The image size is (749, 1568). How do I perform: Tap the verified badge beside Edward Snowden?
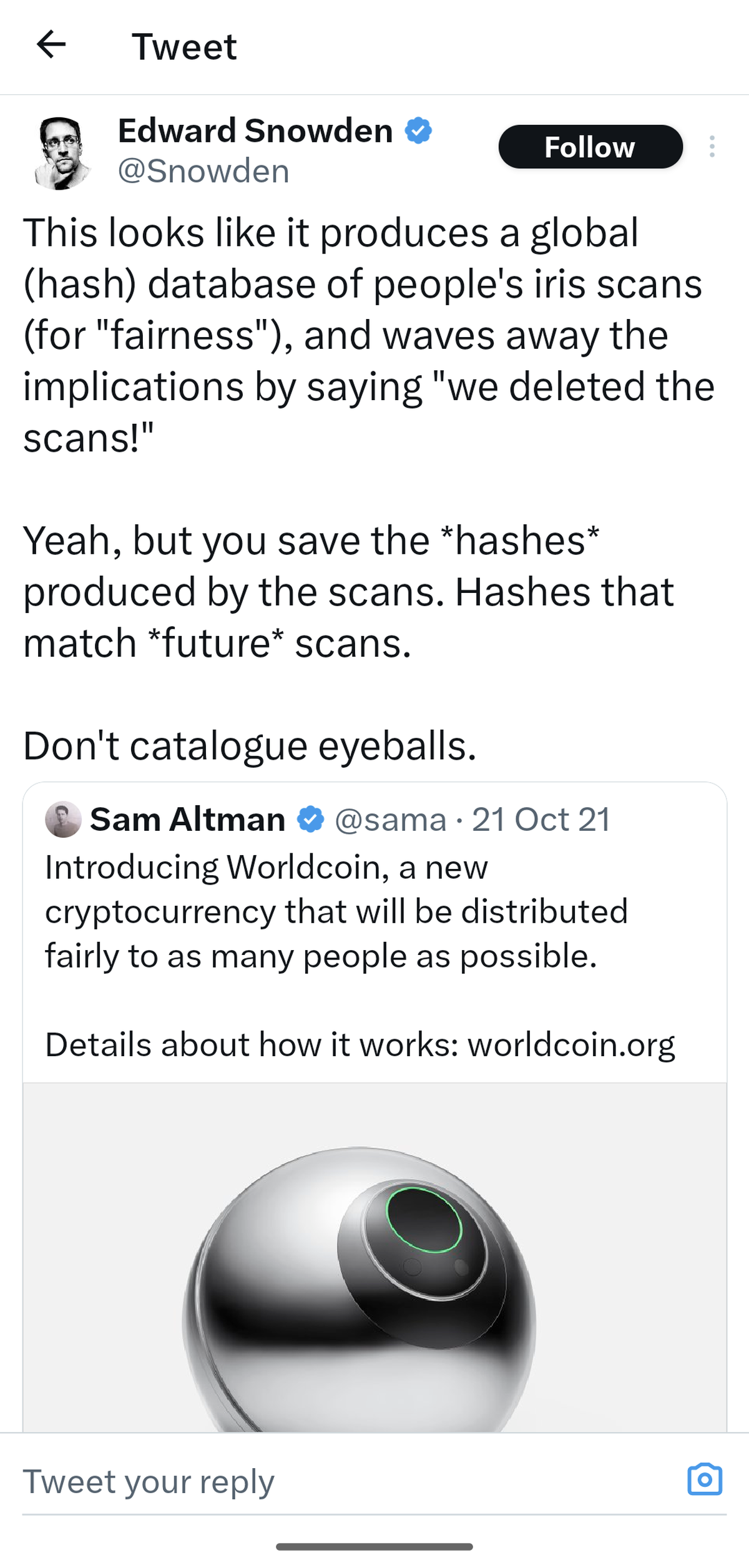(x=418, y=131)
